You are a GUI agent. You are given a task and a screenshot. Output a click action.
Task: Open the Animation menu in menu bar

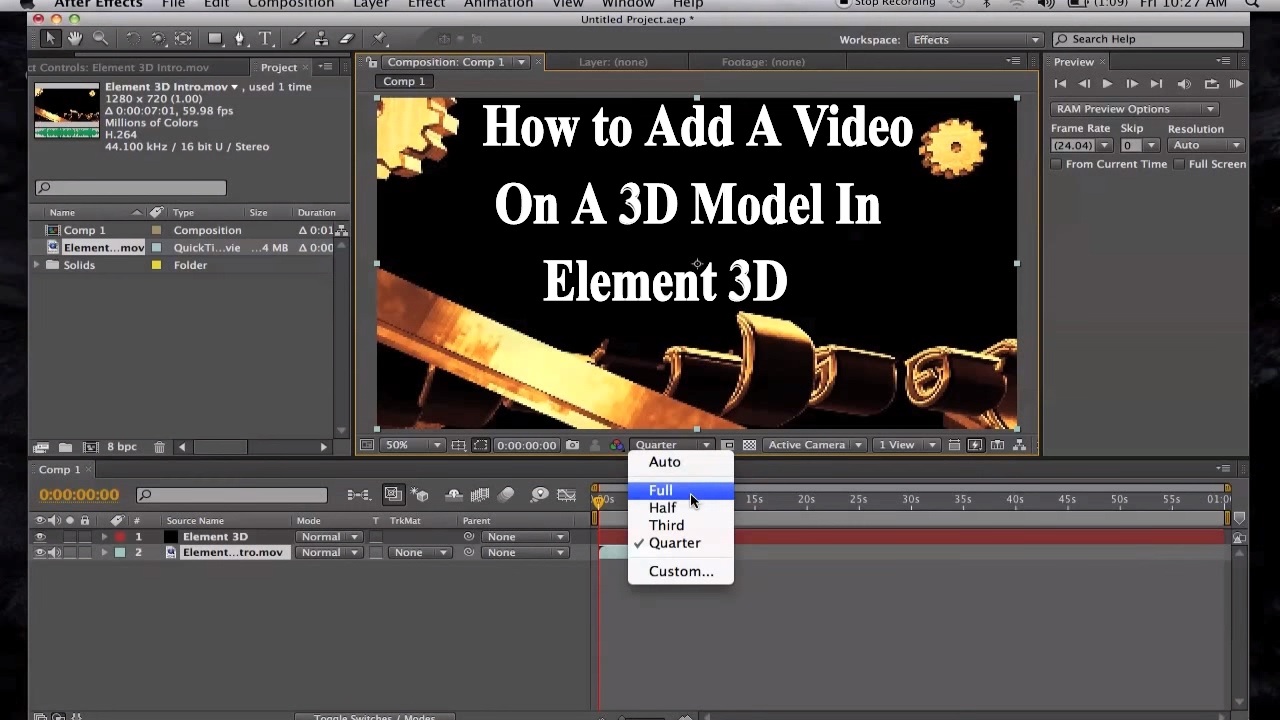click(498, 4)
